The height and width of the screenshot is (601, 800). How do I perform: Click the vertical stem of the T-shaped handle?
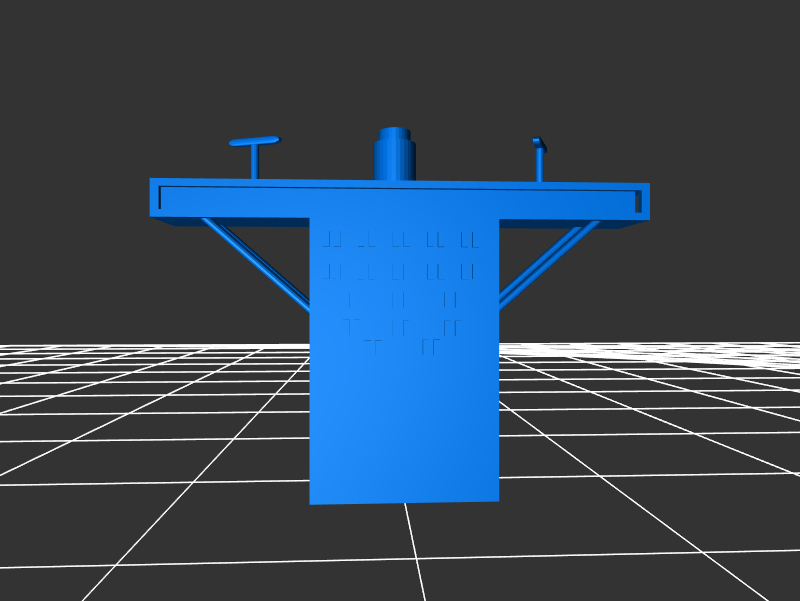[254, 162]
